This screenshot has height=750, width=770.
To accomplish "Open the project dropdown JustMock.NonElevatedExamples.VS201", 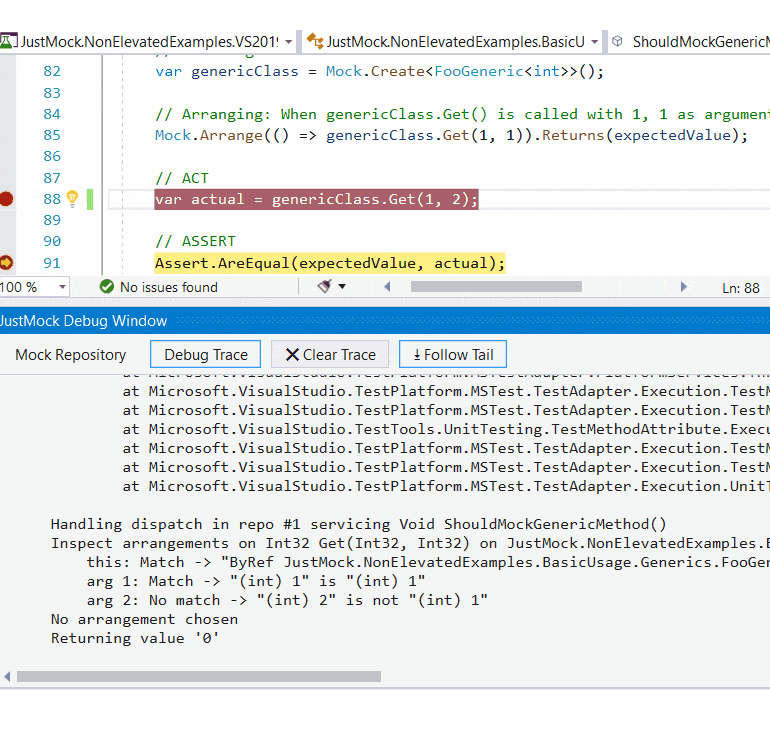I will (288, 42).
